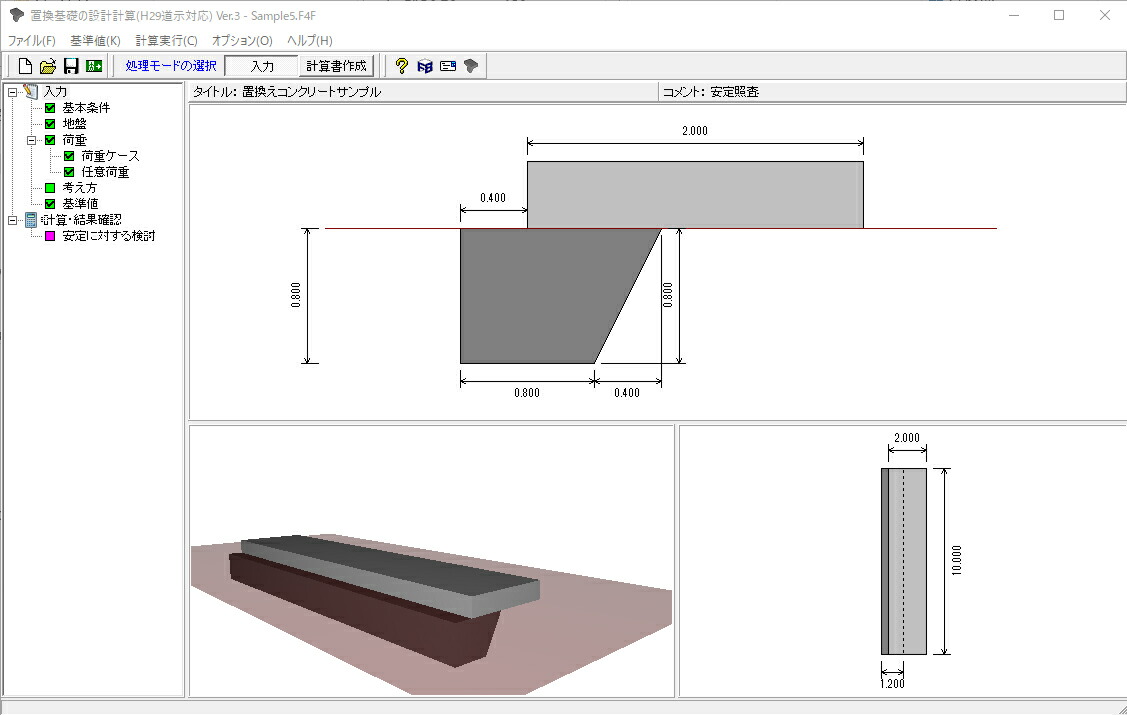1127x715 pixels.
Task: Click the card-shaped toolbar icon
Action: click(448, 66)
